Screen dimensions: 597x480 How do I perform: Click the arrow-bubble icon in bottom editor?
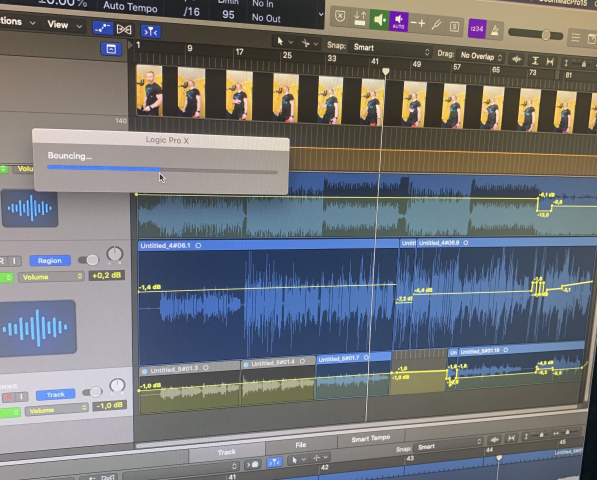(252, 464)
